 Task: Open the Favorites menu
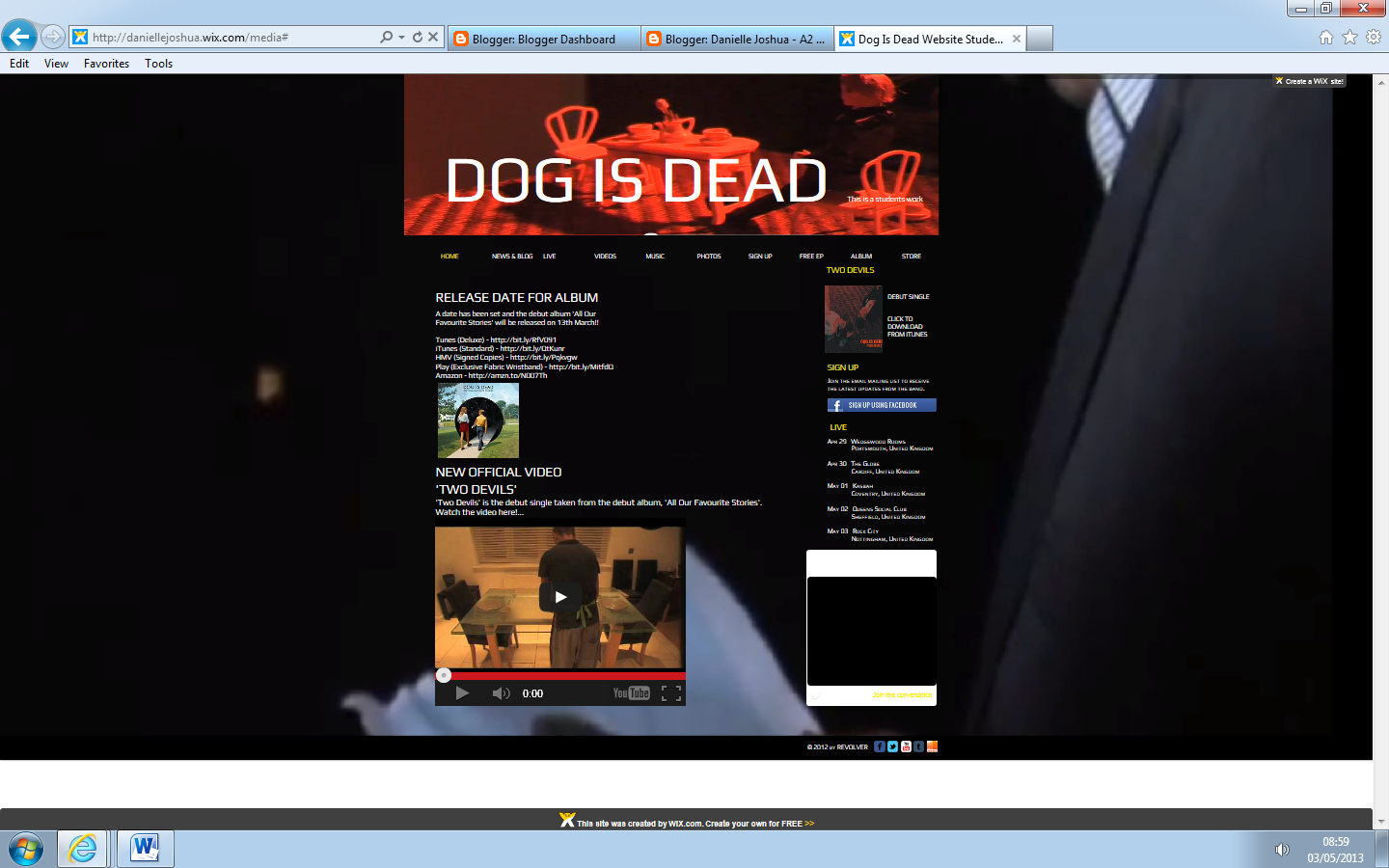(106, 64)
